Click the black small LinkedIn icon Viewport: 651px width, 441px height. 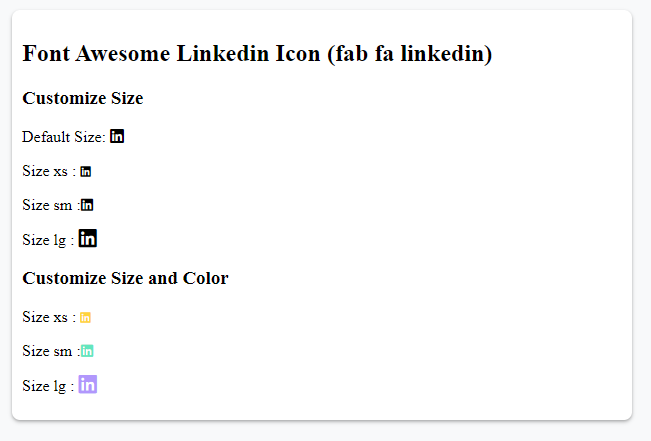coord(87,206)
